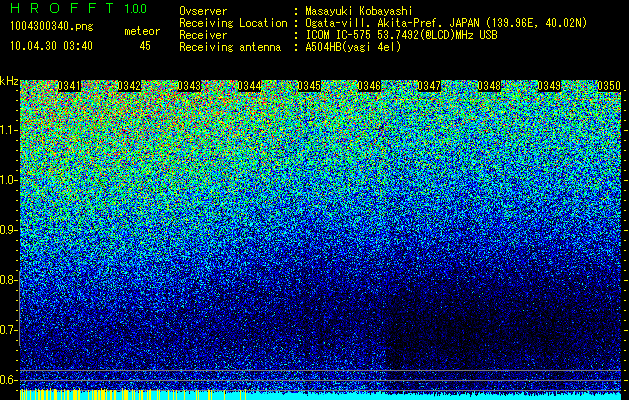This screenshot has width=629, height=400.
Task: Click the 0349 time marker
Action: pyautogui.click(x=549, y=86)
